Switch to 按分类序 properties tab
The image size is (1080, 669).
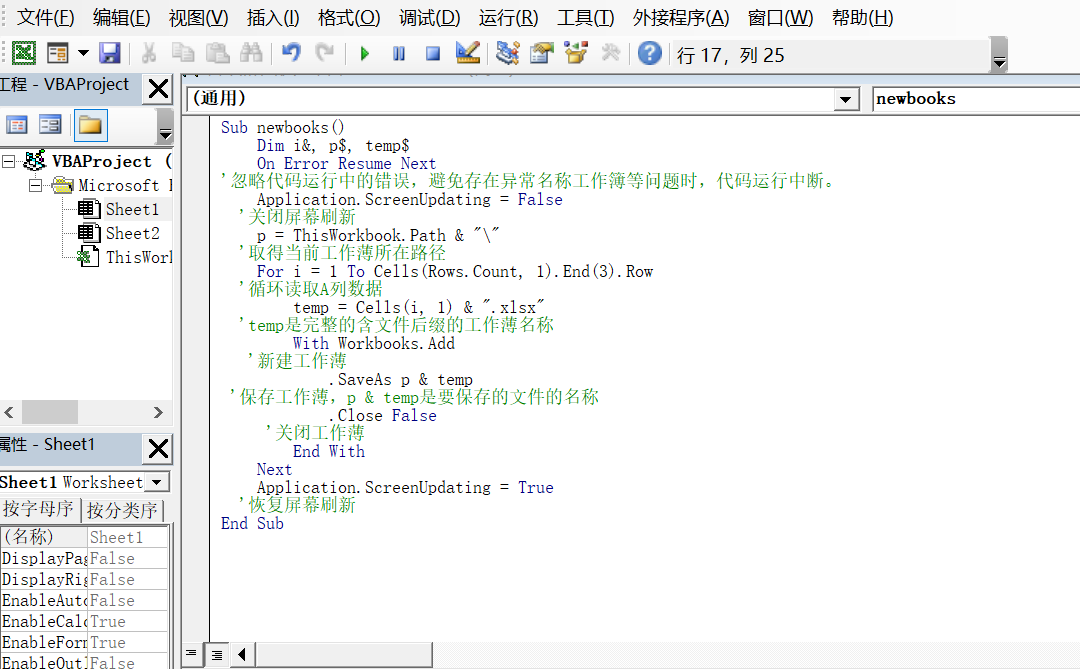click(123, 511)
